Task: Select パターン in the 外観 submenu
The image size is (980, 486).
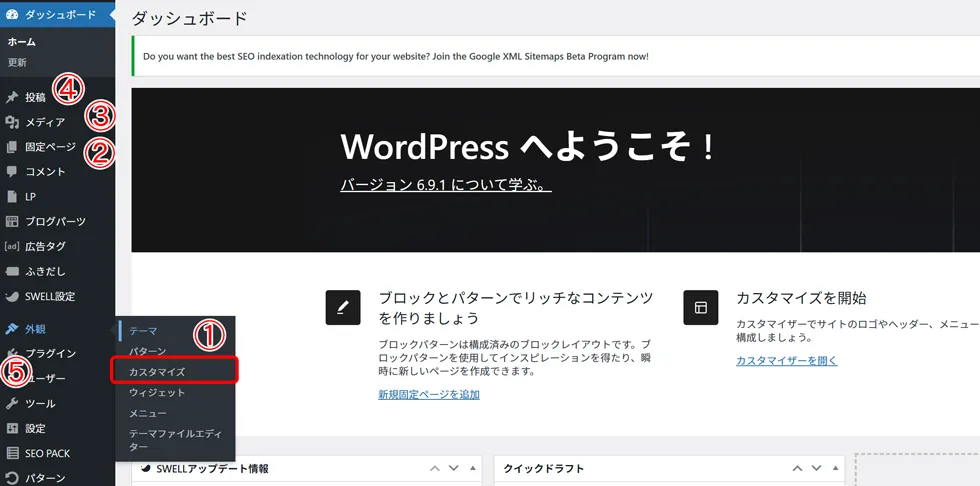Action: (x=148, y=352)
